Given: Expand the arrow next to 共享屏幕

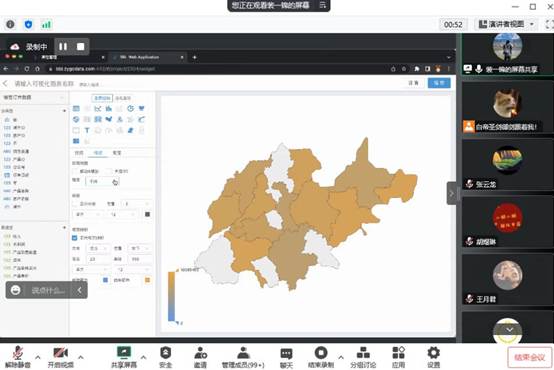Looking at the screenshot, I should (143, 357).
